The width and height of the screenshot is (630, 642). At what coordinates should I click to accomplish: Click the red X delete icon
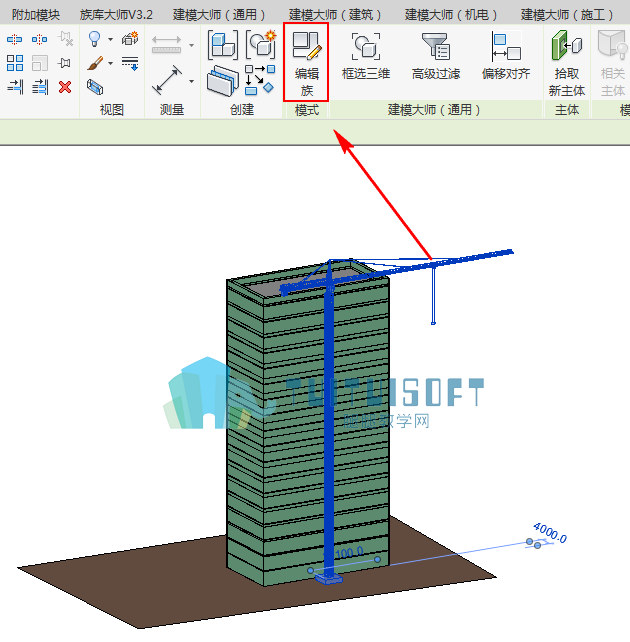(65, 87)
